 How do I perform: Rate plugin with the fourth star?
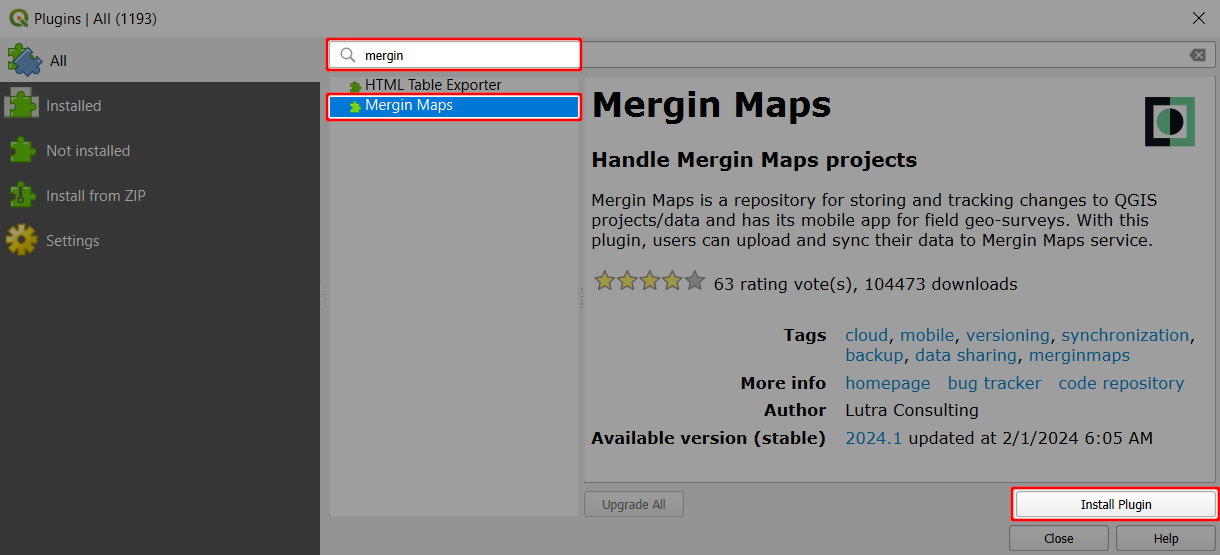tap(672, 281)
